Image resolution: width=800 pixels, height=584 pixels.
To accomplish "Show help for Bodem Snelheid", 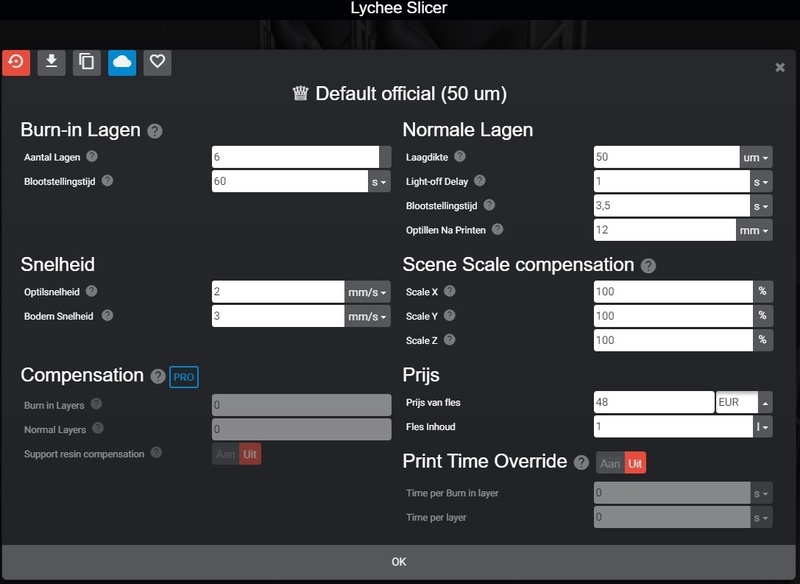I will (107, 315).
